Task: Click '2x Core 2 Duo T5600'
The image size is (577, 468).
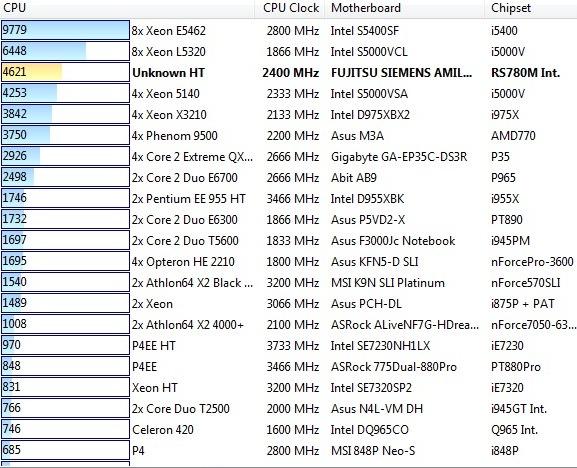Action: coord(185,240)
